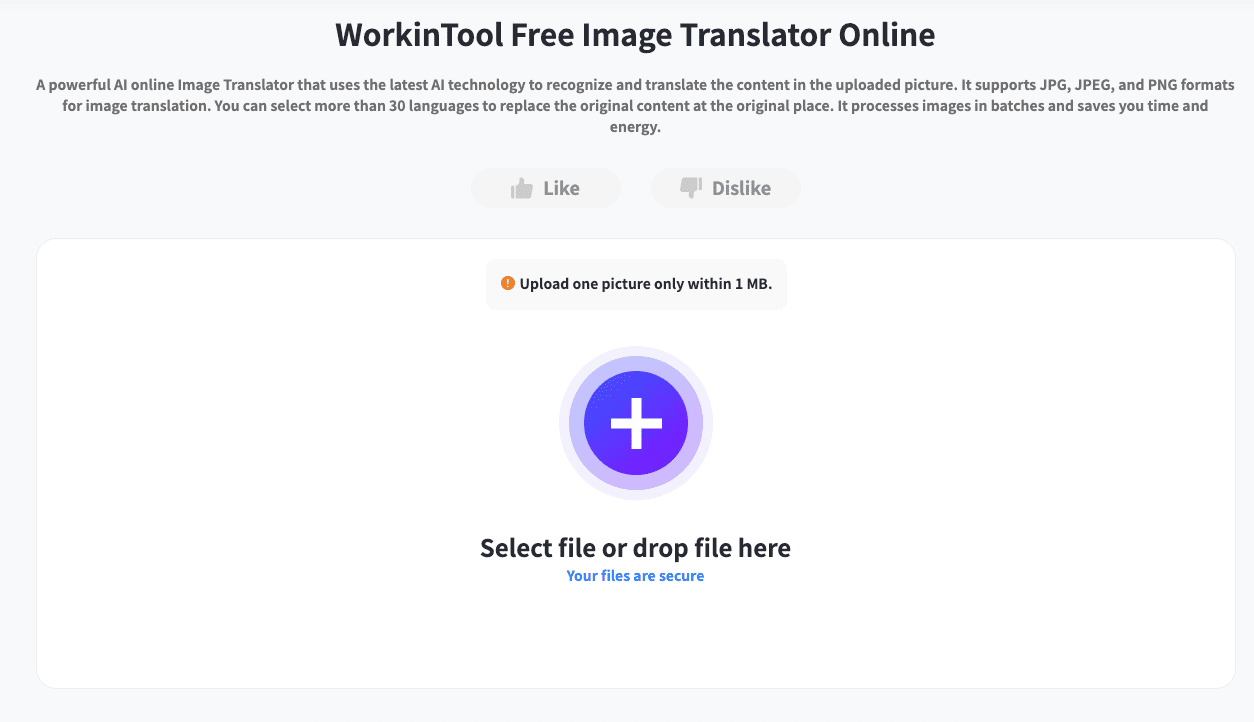
Task: Click the exclamation badge near upload limit text
Action: point(506,284)
